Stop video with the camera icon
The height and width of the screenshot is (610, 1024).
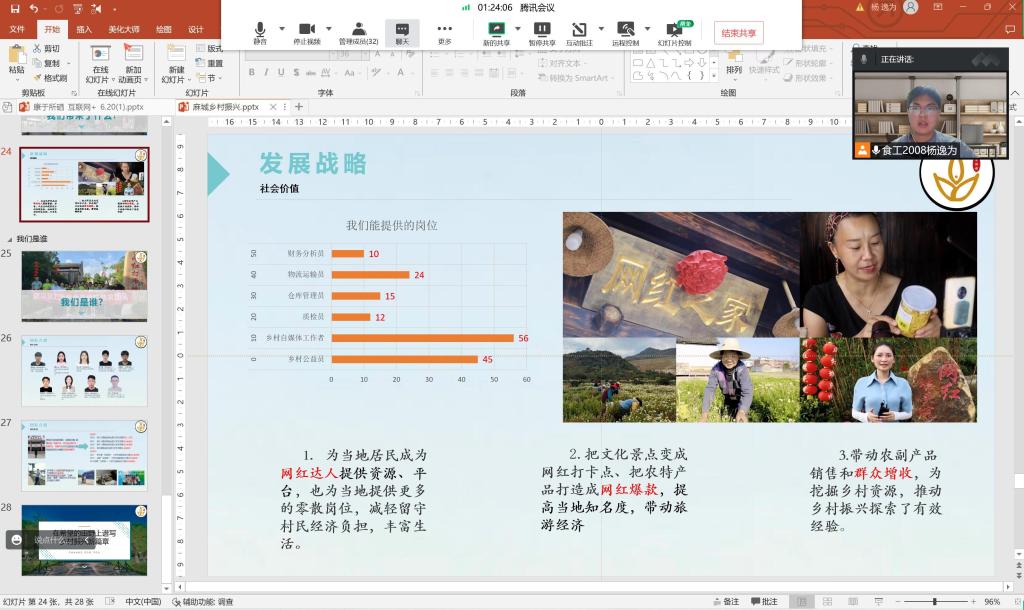(307, 32)
